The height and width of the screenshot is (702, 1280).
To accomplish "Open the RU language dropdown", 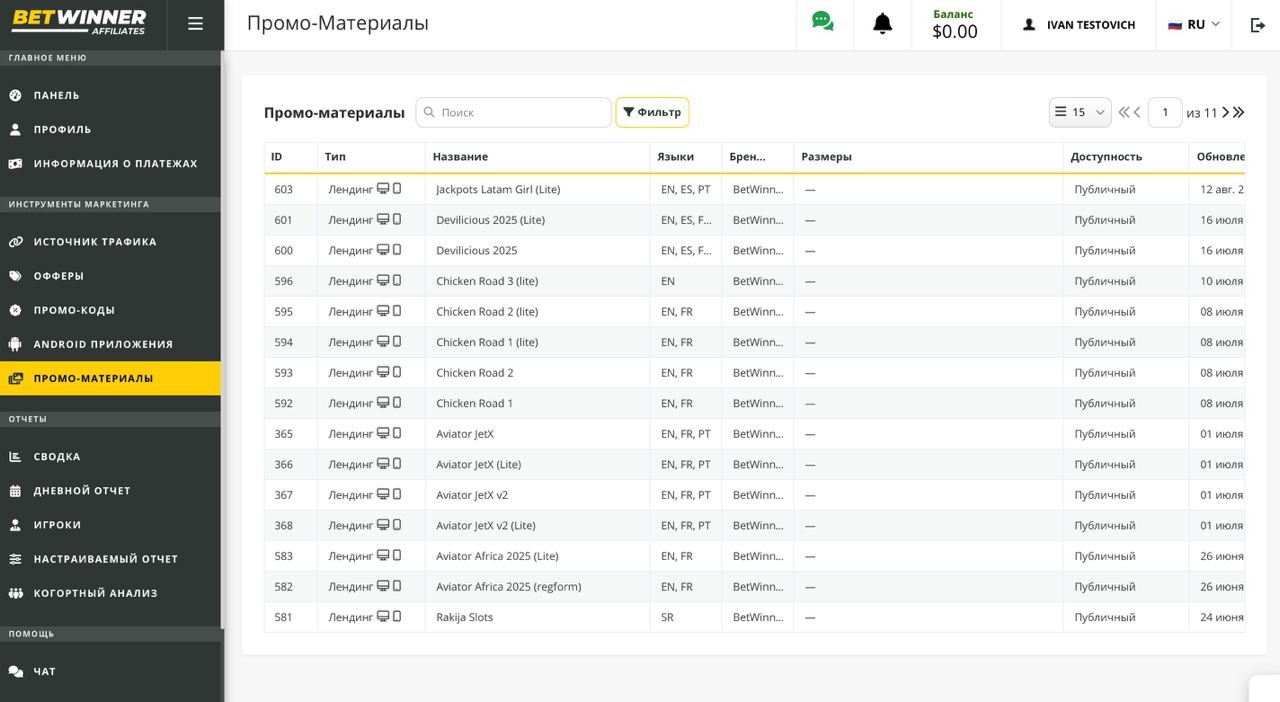I will pyautogui.click(x=1194, y=25).
